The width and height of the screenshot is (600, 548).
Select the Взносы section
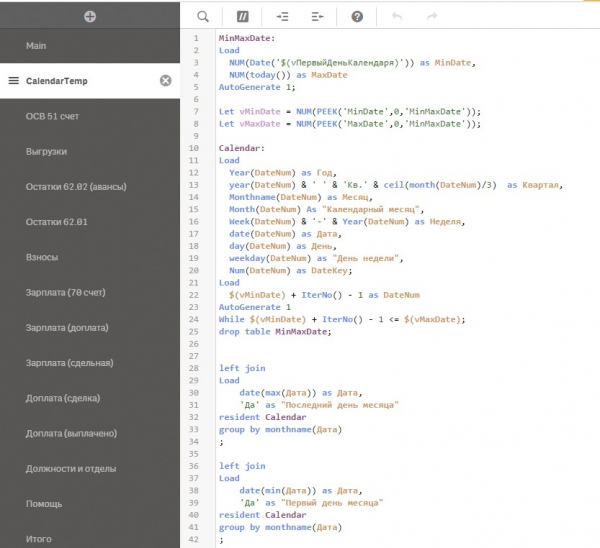coord(42,257)
